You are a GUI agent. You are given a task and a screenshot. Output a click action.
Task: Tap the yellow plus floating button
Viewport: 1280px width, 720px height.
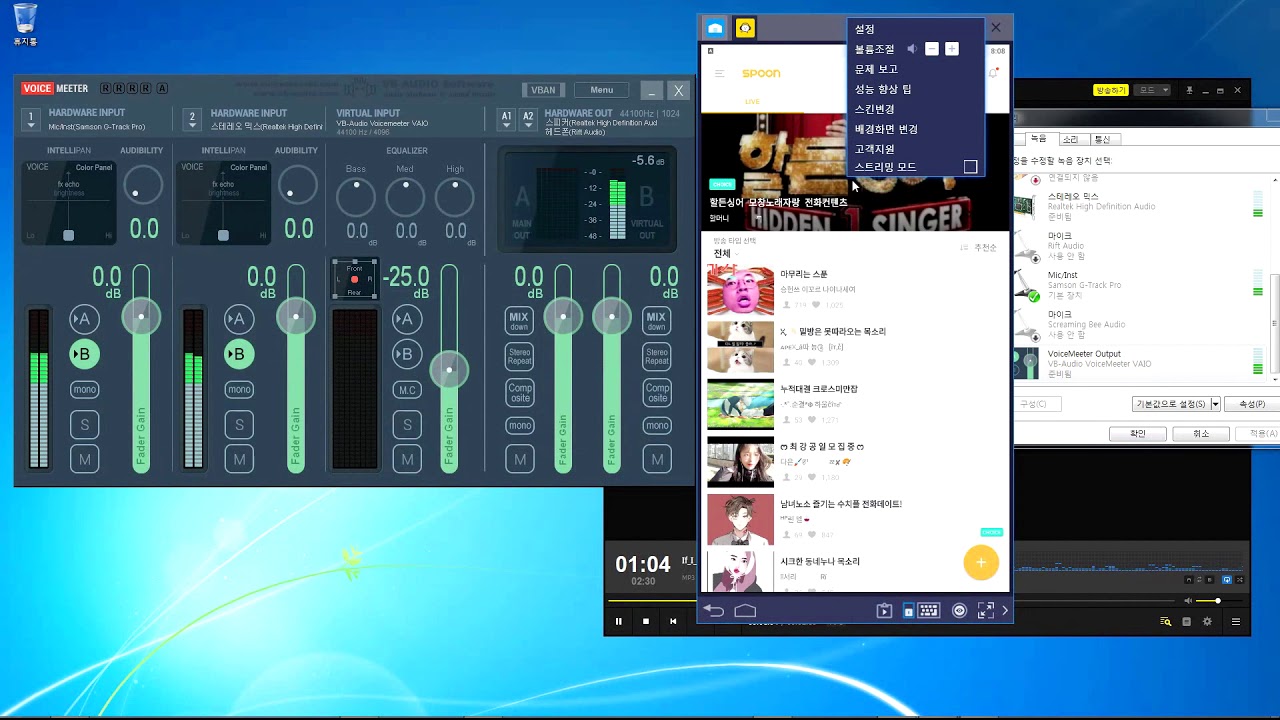point(981,562)
